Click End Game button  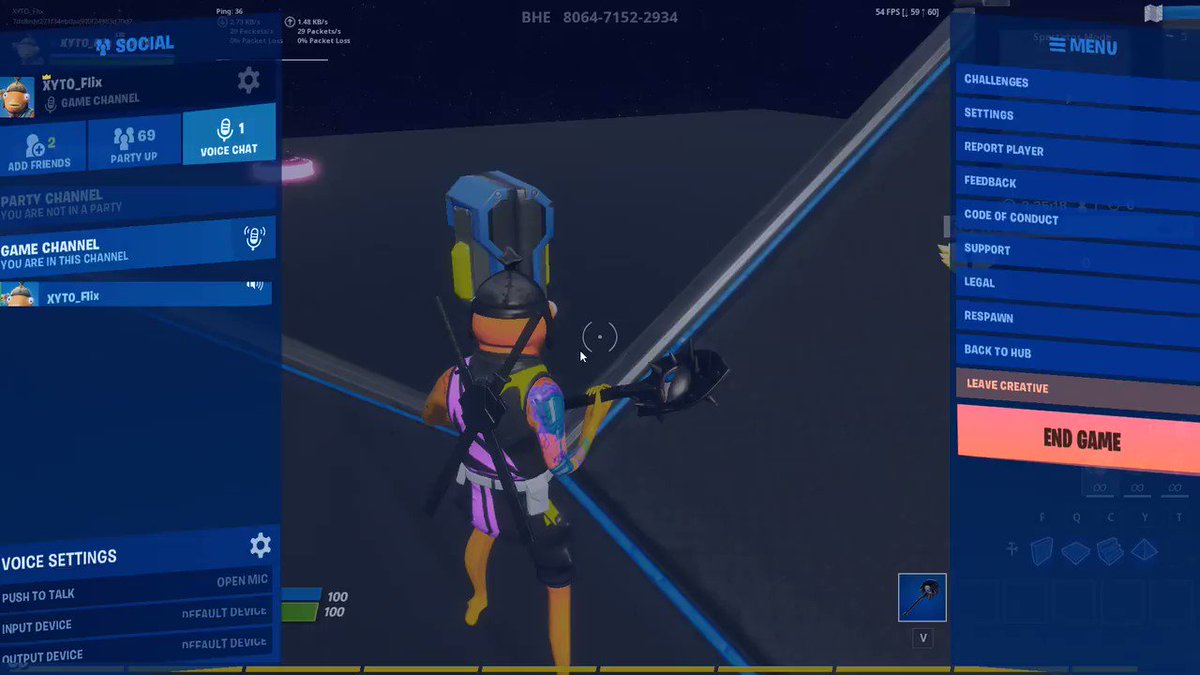[x=1079, y=440]
